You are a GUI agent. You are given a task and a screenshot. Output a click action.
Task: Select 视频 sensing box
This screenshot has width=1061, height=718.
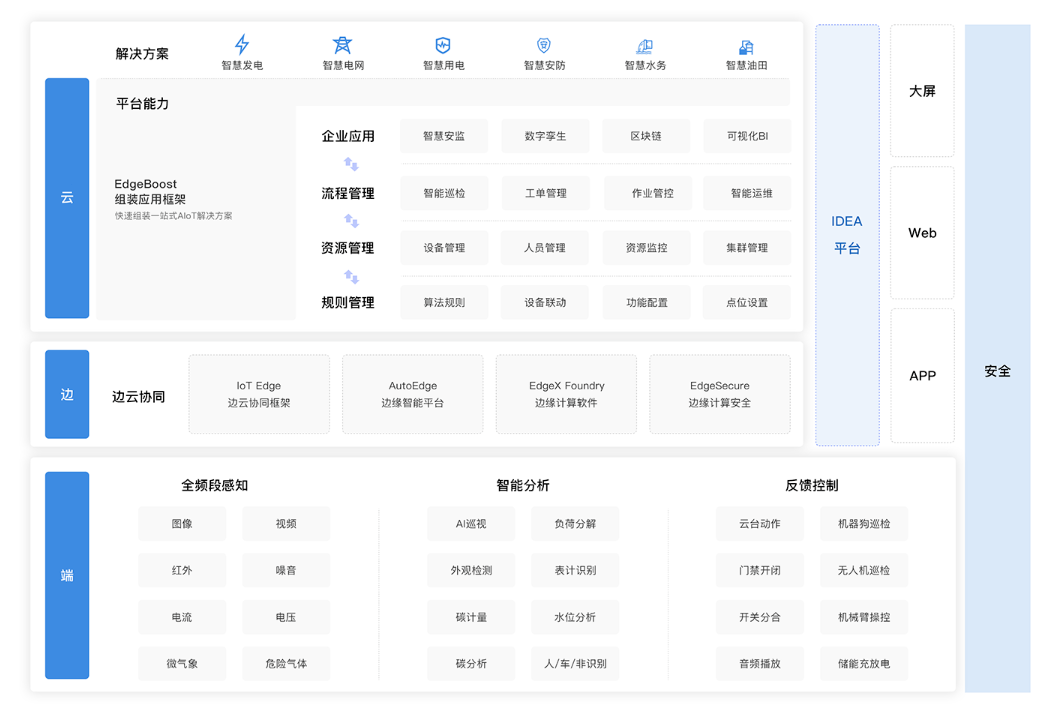pos(286,524)
